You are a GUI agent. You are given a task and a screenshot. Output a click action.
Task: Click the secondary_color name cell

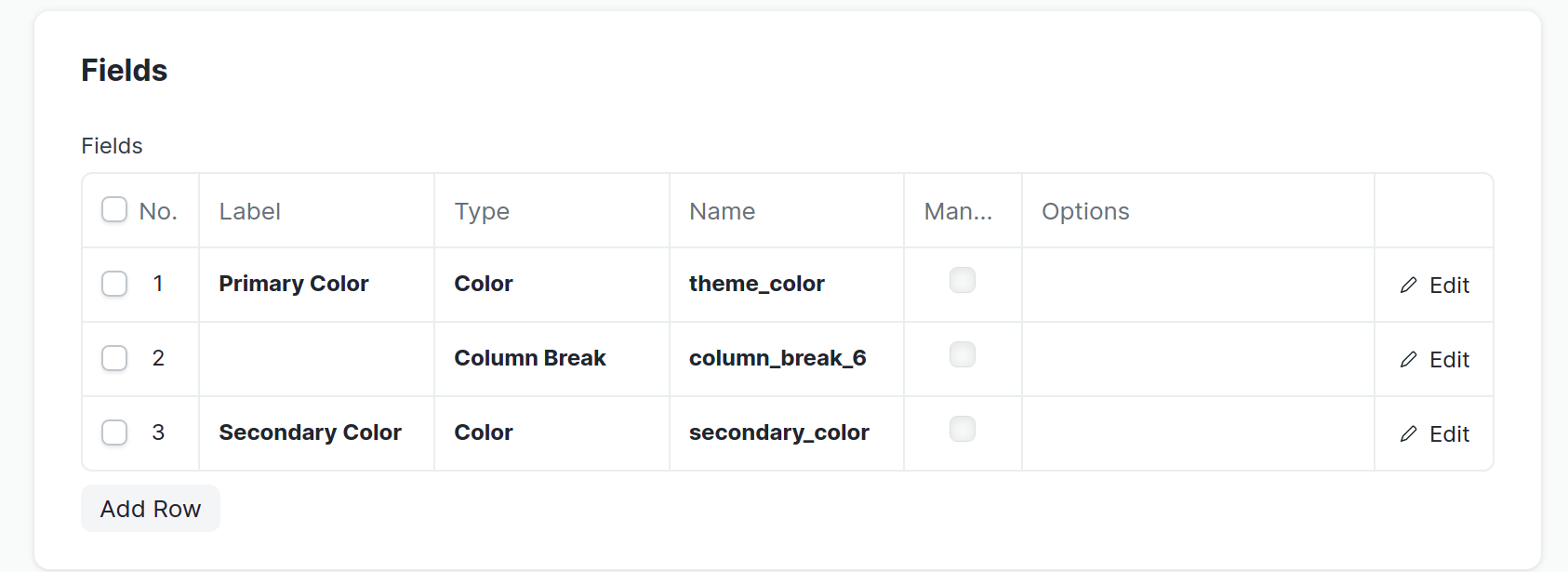[x=779, y=432]
